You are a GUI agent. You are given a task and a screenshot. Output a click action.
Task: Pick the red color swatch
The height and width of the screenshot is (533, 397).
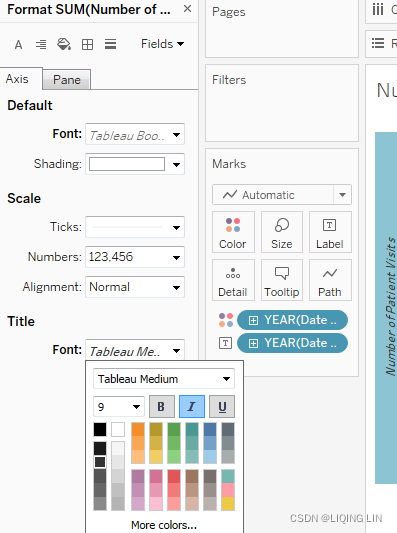(174, 476)
